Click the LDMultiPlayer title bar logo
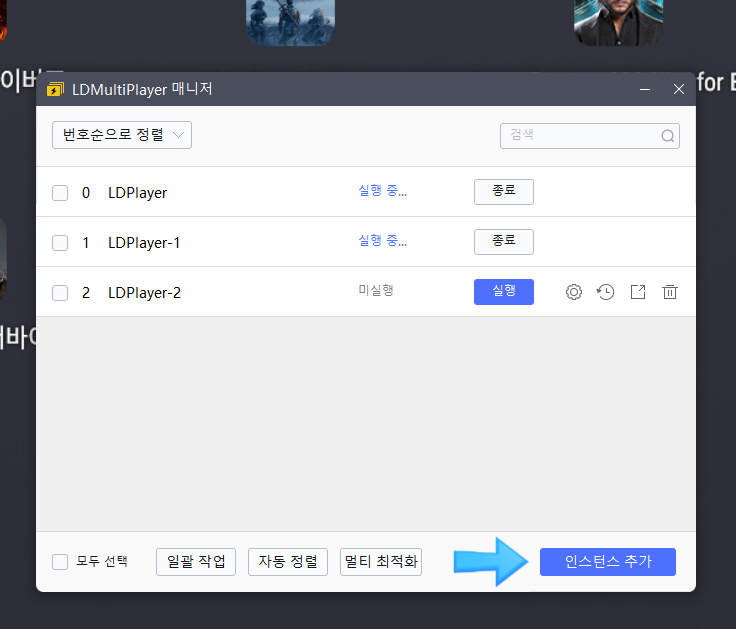This screenshot has height=629, width=736. [55, 89]
